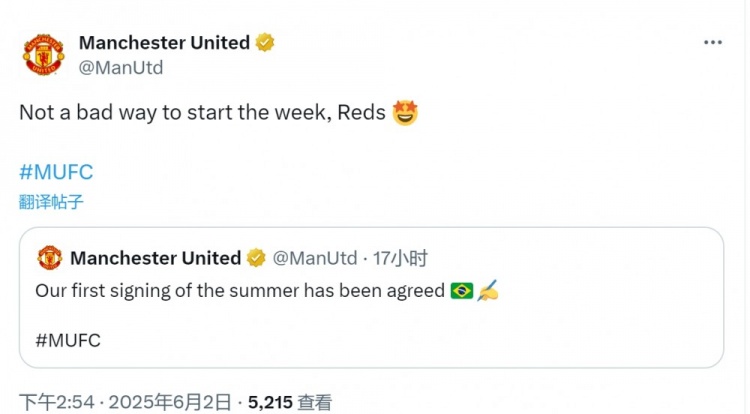Click the 5,215 查看 view count

click(290, 402)
